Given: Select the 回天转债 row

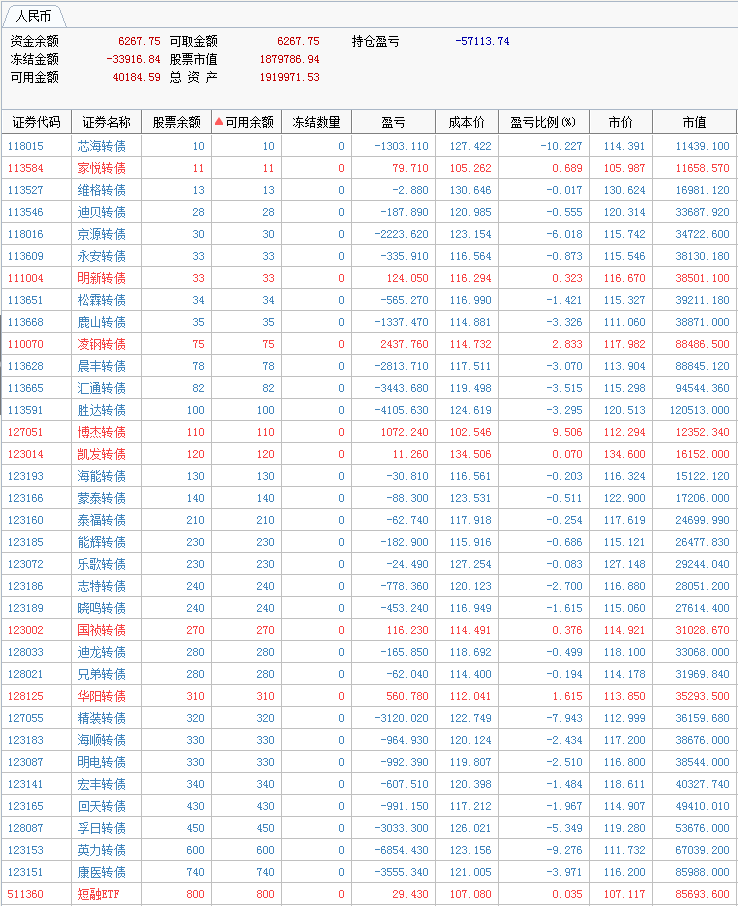Looking at the screenshot, I should pyautogui.click(x=369, y=806).
